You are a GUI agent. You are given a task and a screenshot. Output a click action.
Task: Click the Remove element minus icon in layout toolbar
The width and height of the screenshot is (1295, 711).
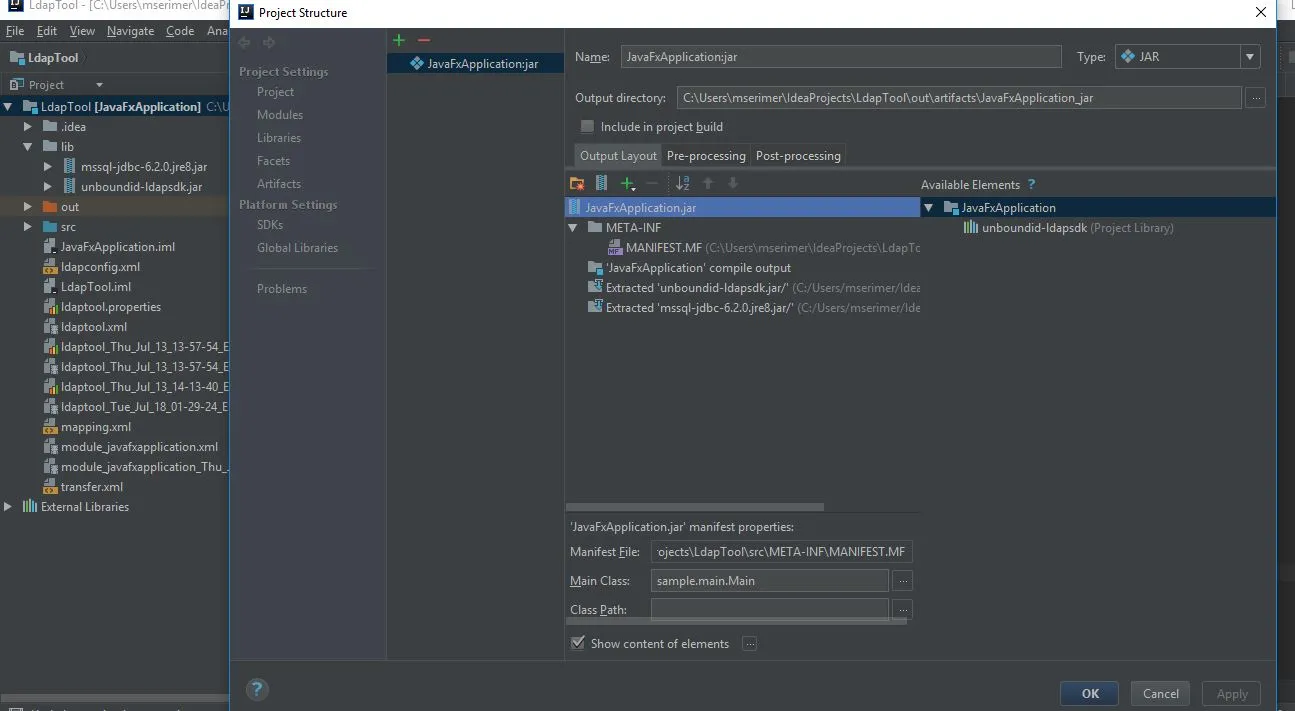pyautogui.click(x=652, y=183)
